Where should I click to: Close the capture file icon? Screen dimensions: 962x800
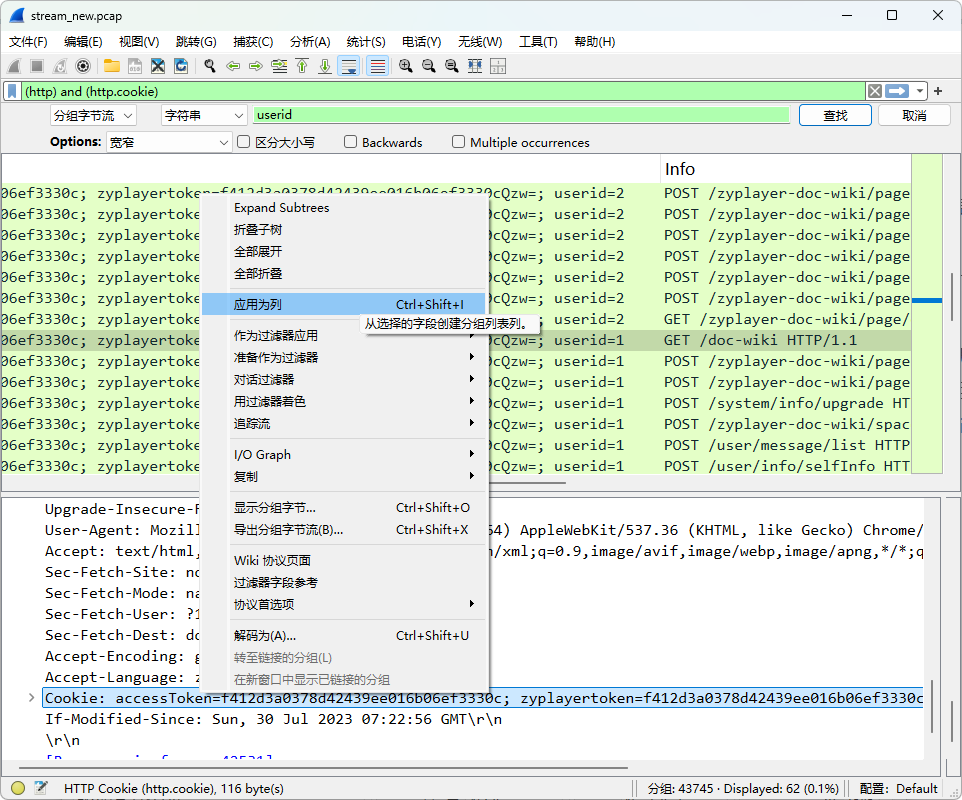158,66
